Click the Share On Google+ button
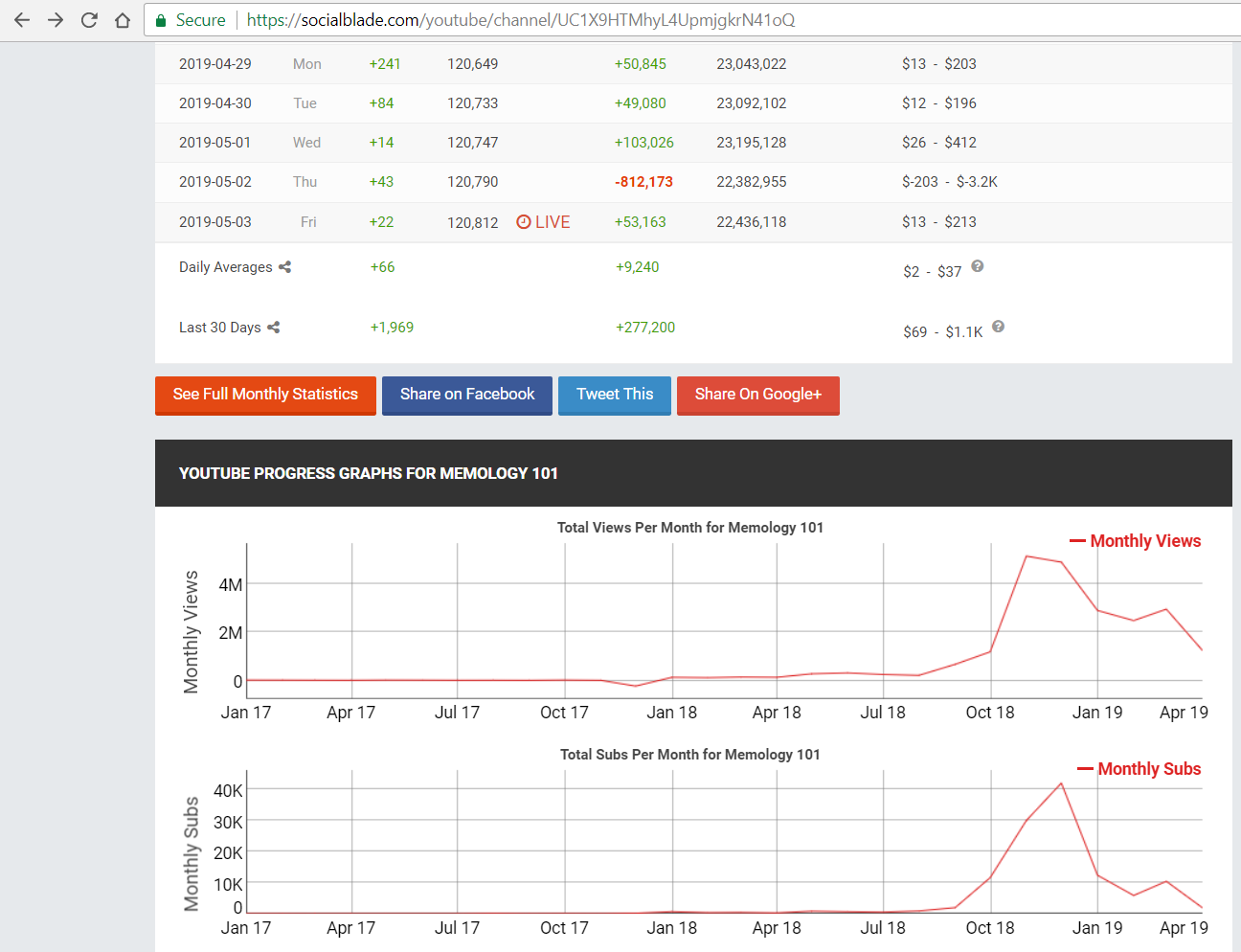This screenshot has width=1241, height=952. (758, 395)
